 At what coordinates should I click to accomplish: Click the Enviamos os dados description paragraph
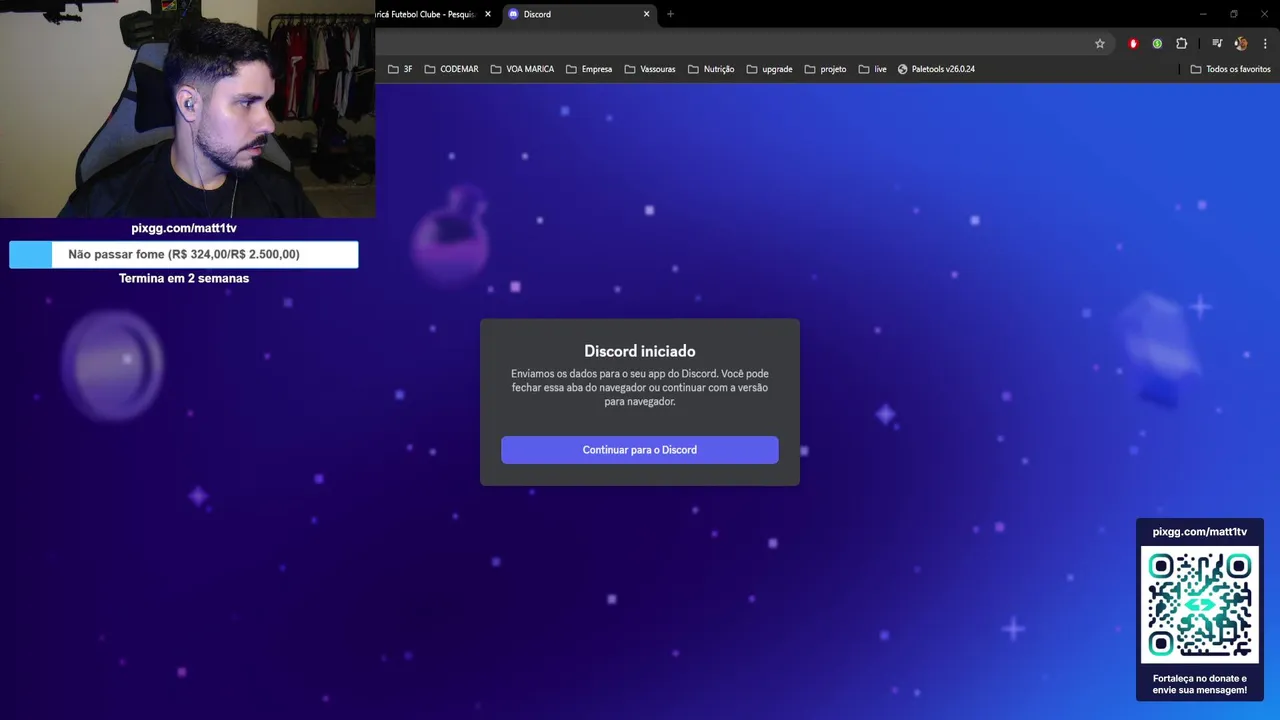[x=639, y=387]
